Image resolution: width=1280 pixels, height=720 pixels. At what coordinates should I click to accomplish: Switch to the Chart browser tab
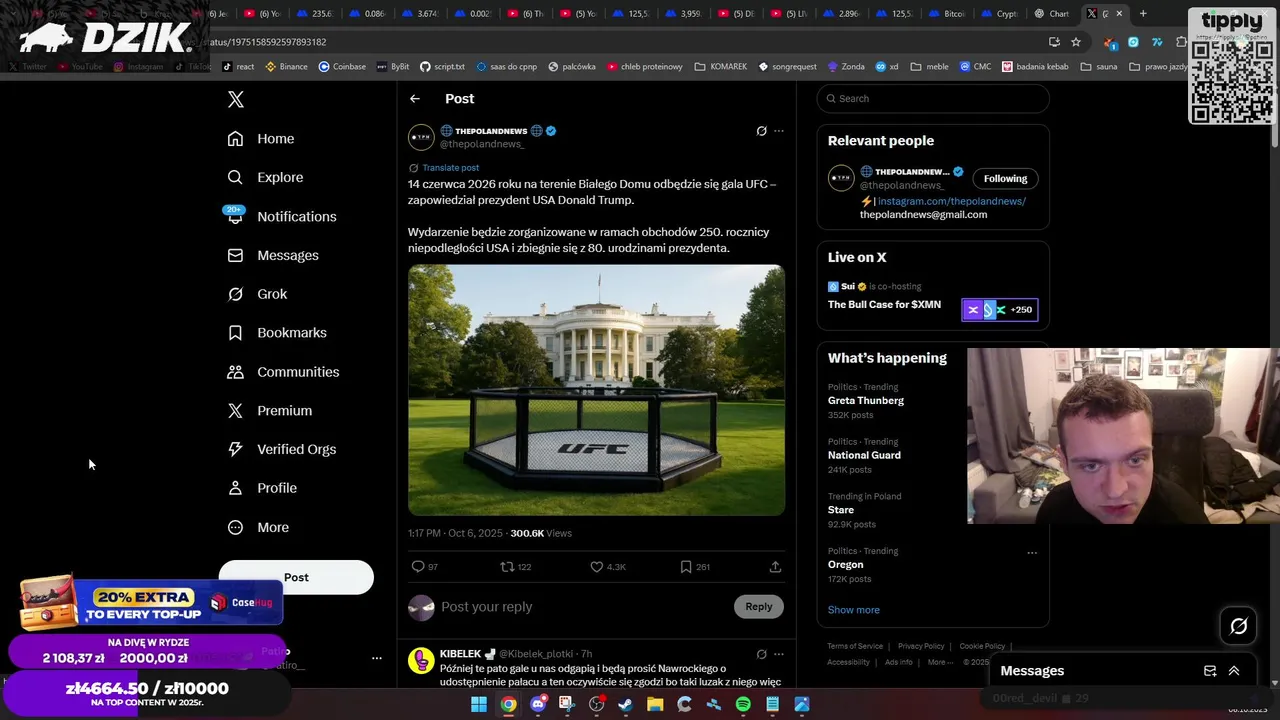click(1054, 14)
